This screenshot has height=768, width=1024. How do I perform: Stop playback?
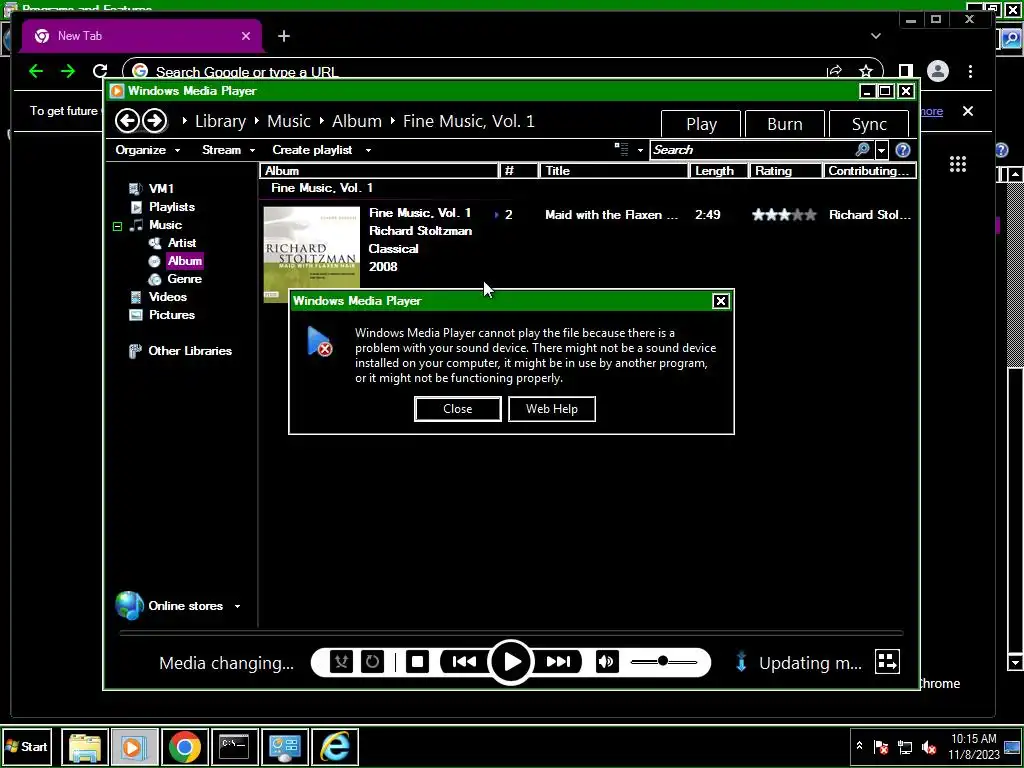tap(417, 662)
